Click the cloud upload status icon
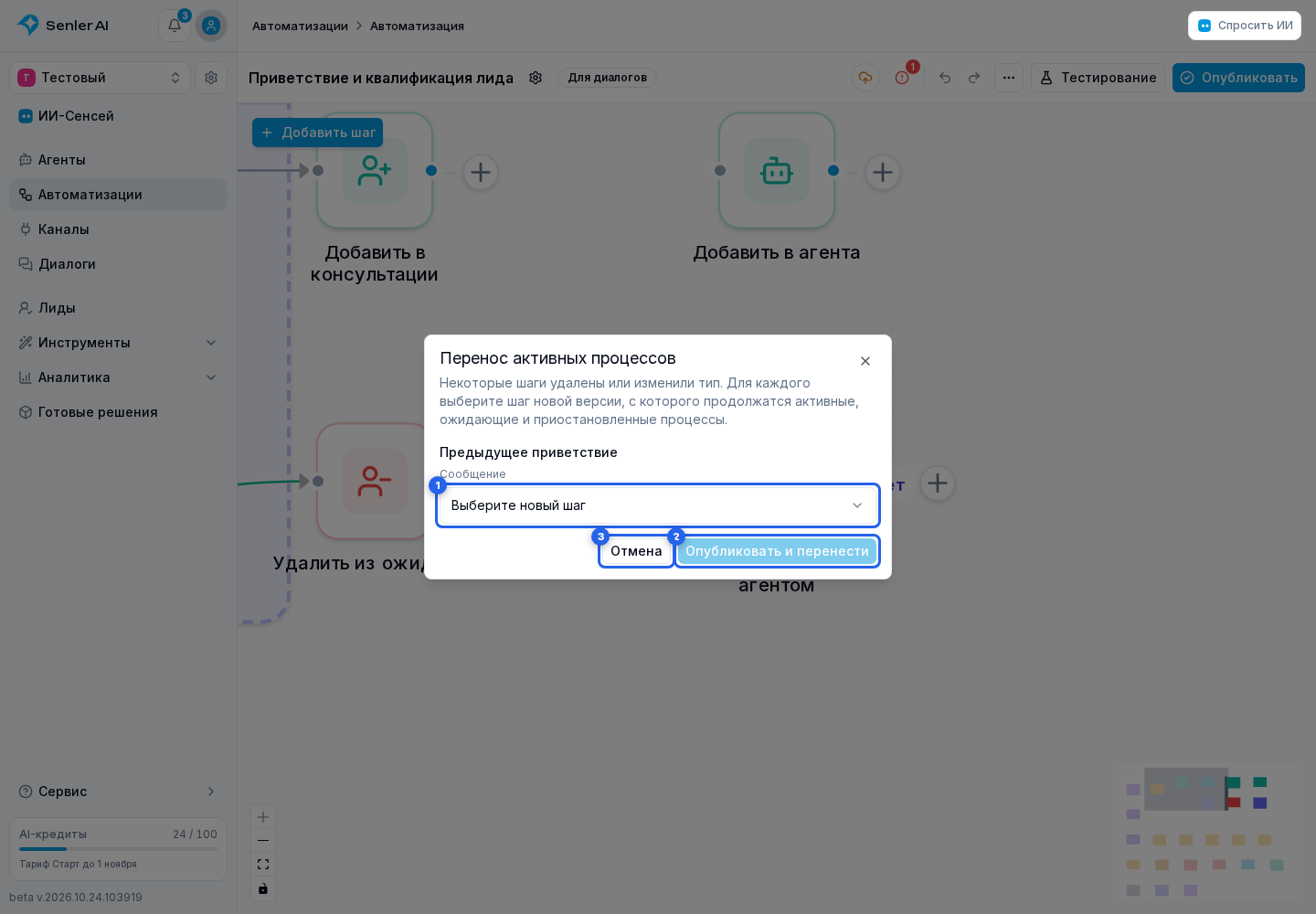The width and height of the screenshot is (1316, 914). click(x=865, y=78)
